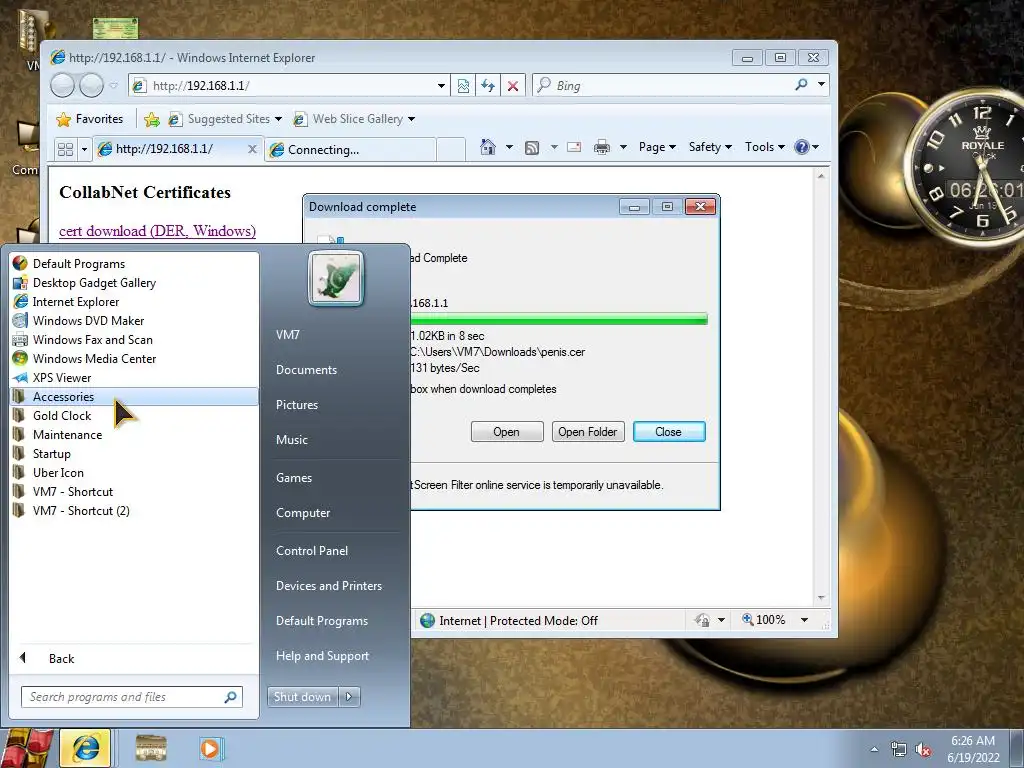Viewport: 1024px width, 768px height.
Task: Open the Quick Tabs list dropdown arrow
Action: 84,150
